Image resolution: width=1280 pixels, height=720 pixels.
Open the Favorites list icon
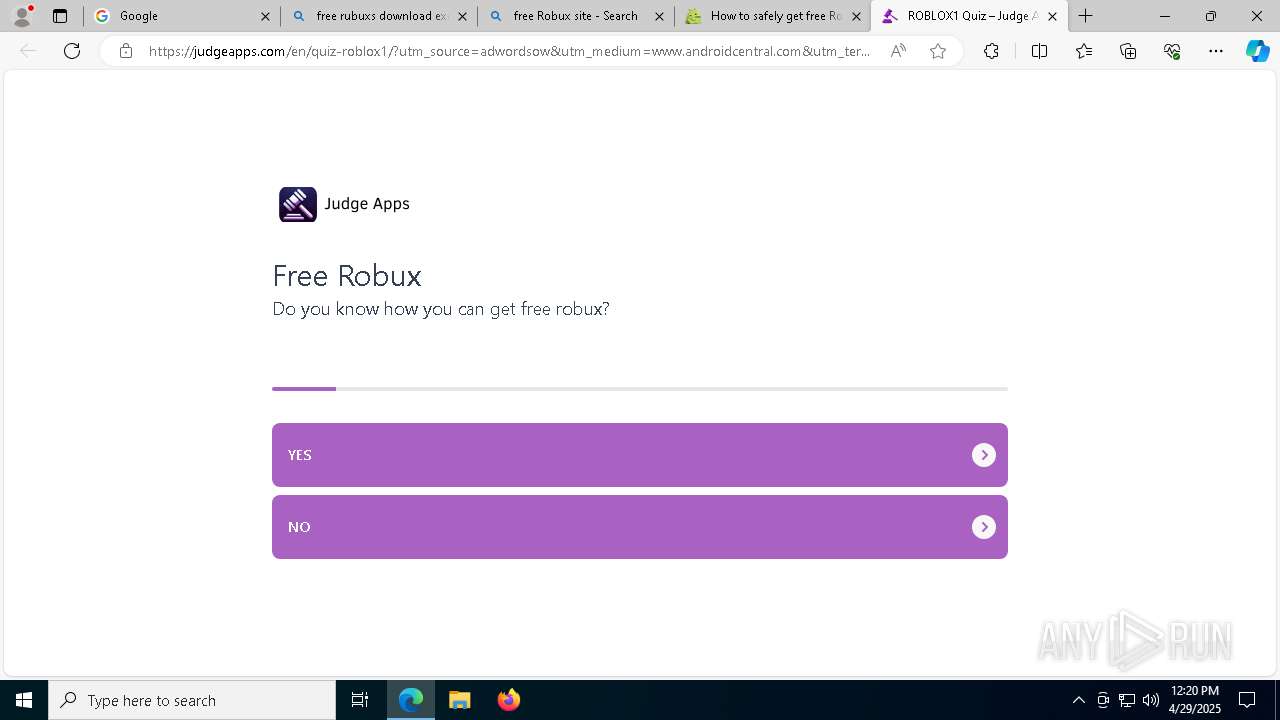click(1084, 51)
